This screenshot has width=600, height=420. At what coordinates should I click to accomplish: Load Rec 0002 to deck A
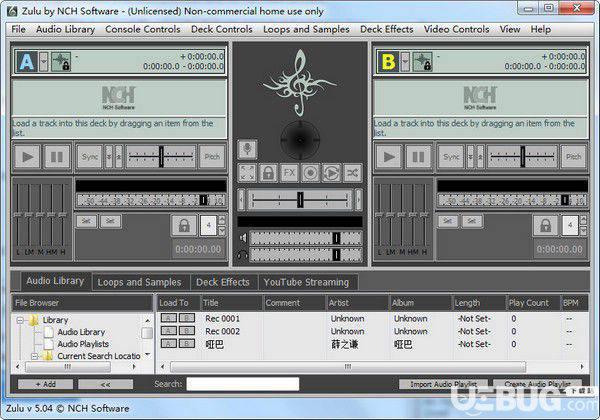coord(169,331)
